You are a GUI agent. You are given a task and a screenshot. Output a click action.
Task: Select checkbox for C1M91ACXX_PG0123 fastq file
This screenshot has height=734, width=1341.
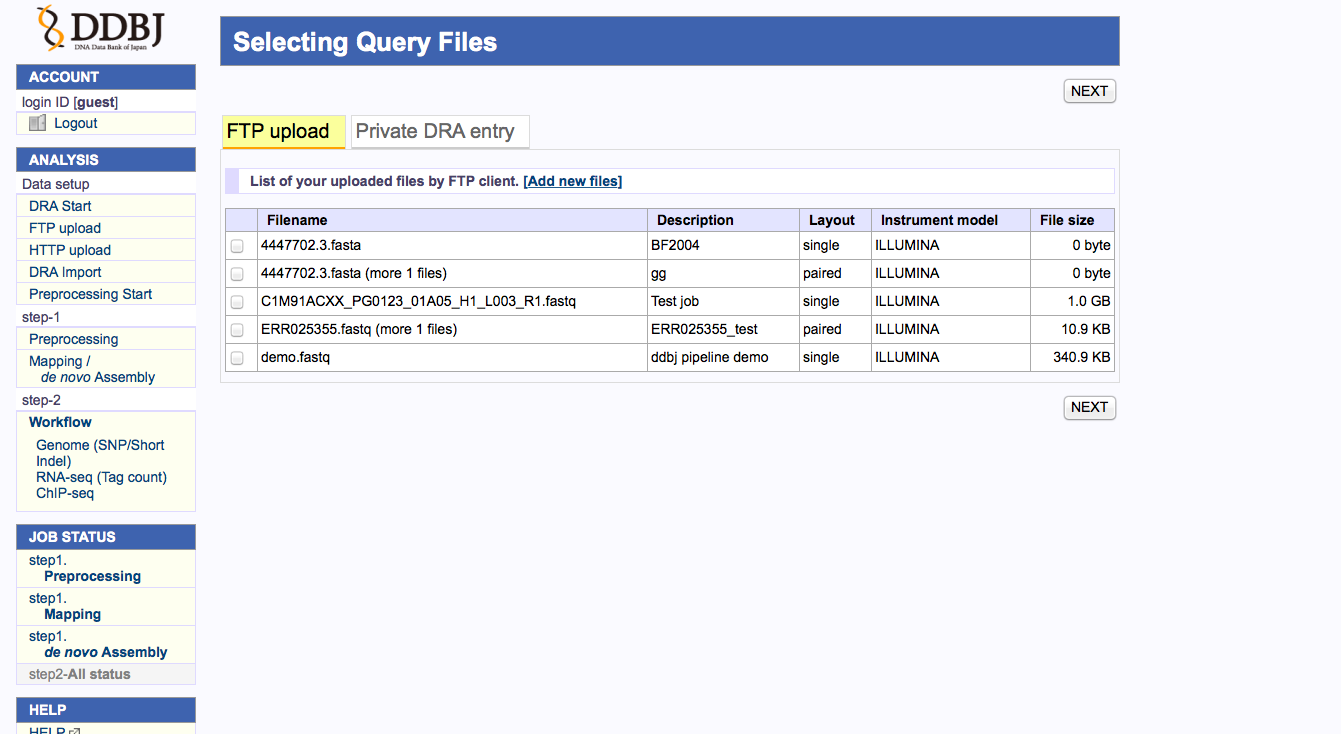click(237, 302)
